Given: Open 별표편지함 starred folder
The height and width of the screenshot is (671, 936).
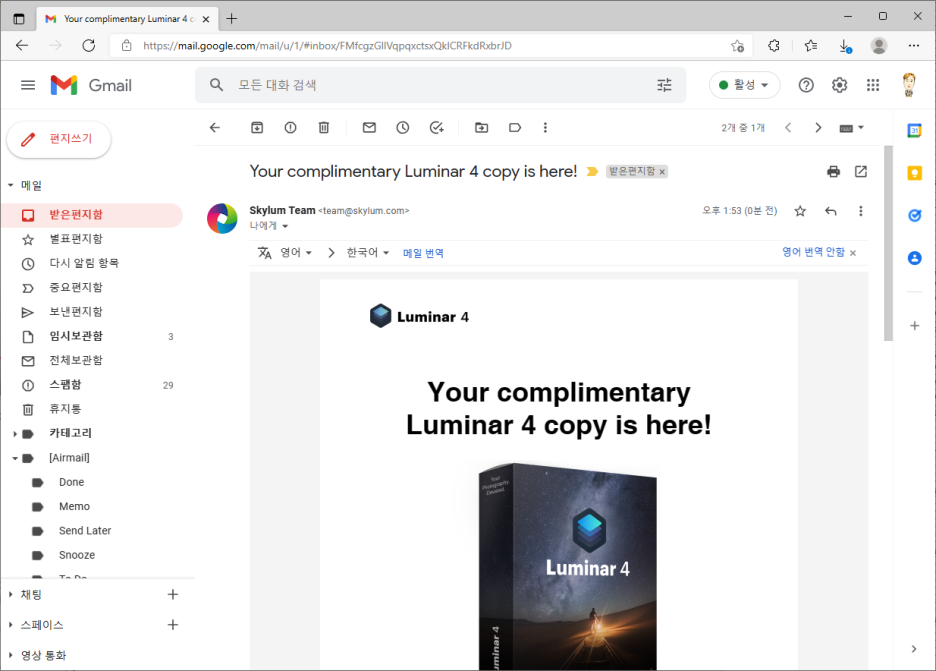Looking at the screenshot, I should (92, 239).
